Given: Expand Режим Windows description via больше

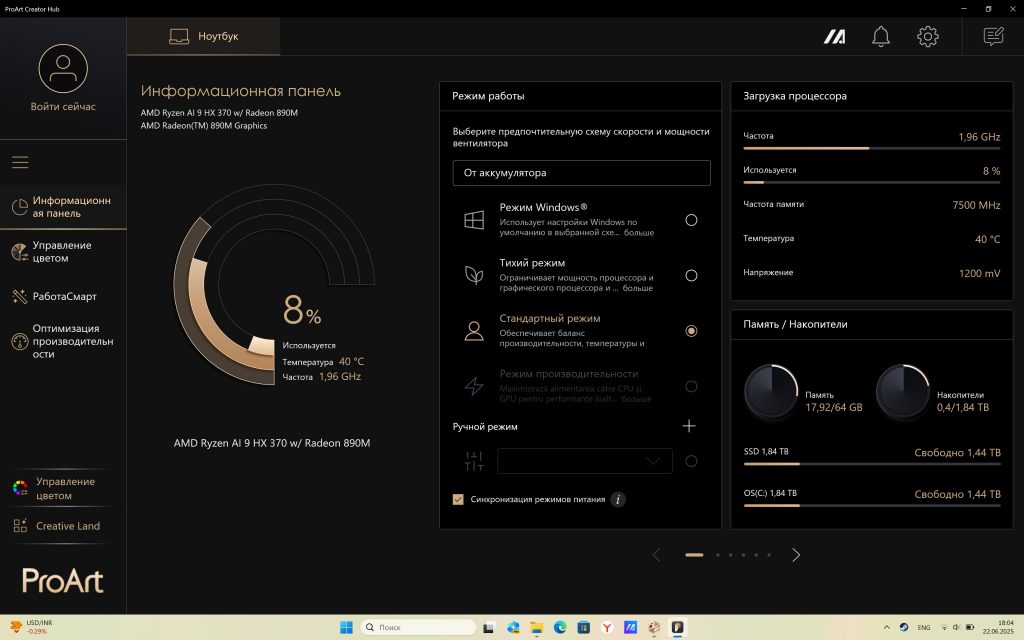Looking at the screenshot, I should pyautogui.click(x=639, y=232).
